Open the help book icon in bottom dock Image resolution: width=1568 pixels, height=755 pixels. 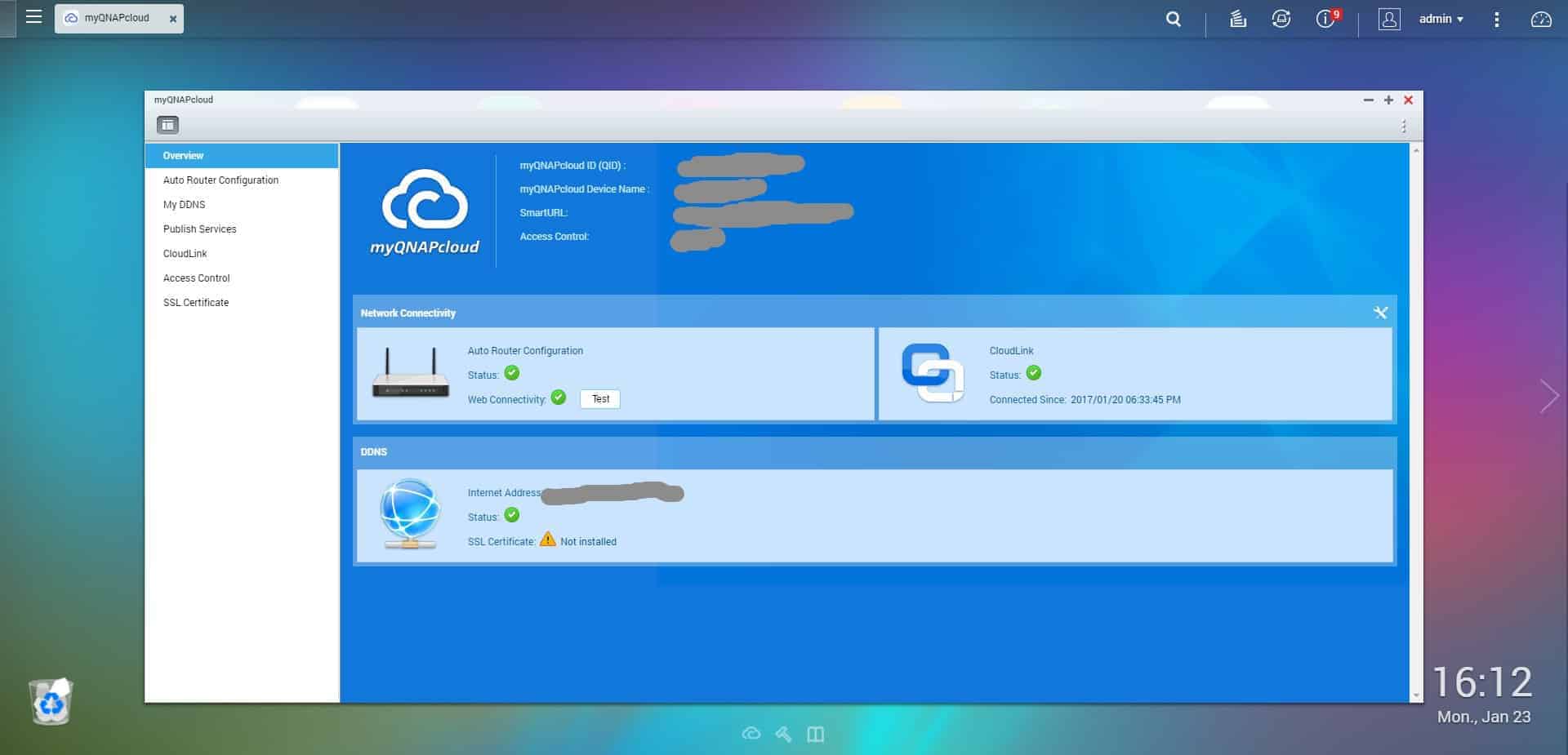pos(815,734)
